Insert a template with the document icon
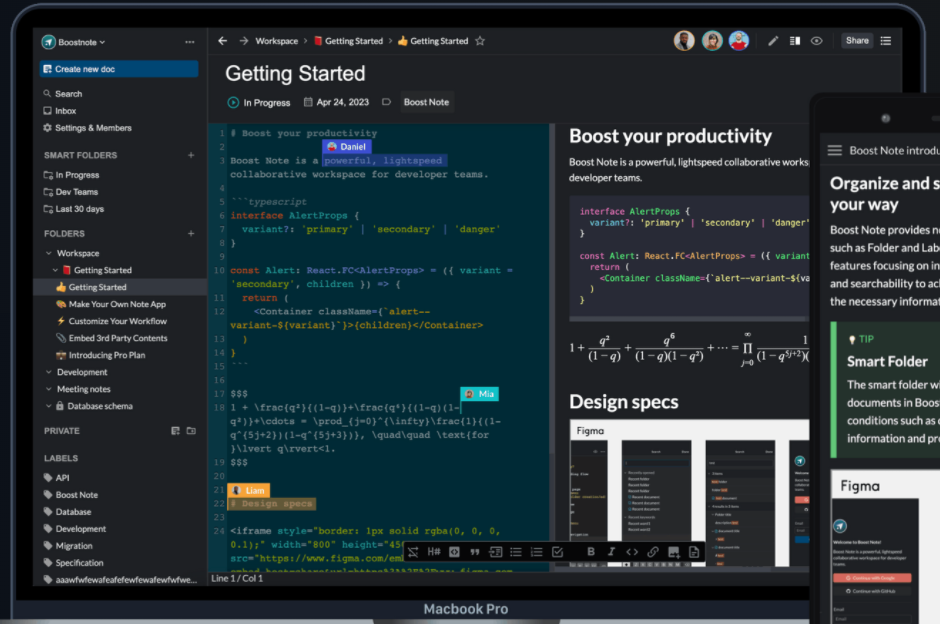This screenshot has width=940, height=624. point(694,552)
